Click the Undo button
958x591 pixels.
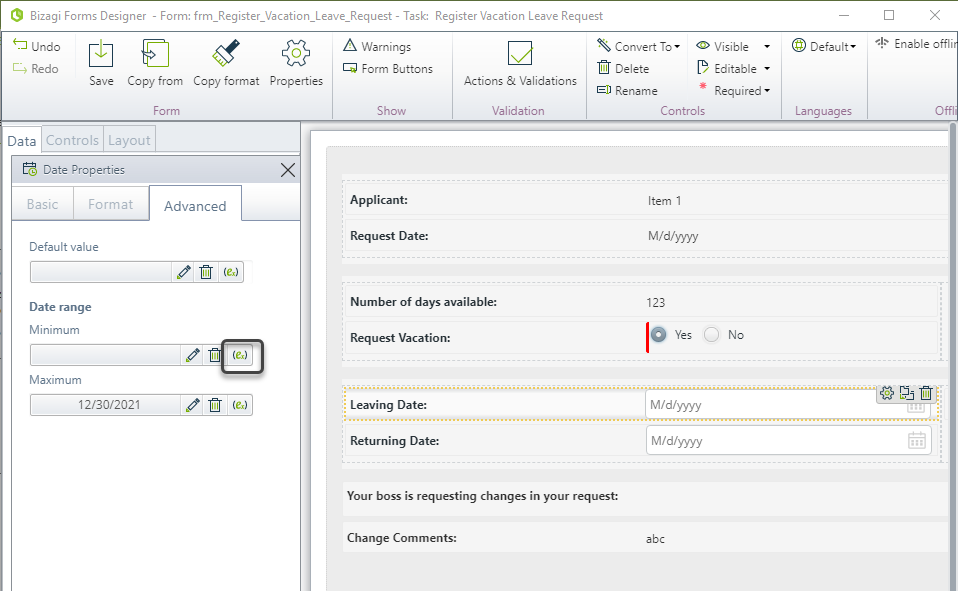[37, 46]
